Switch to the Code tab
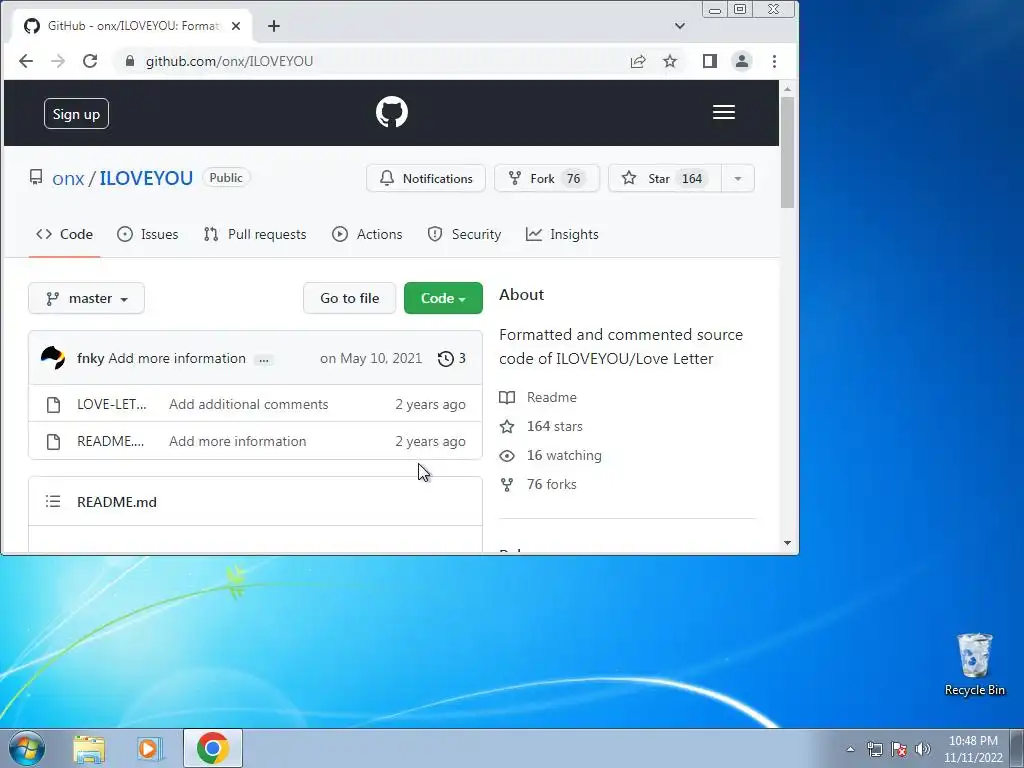Viewport: 1024px width, 768px height. tap(65, 234)
